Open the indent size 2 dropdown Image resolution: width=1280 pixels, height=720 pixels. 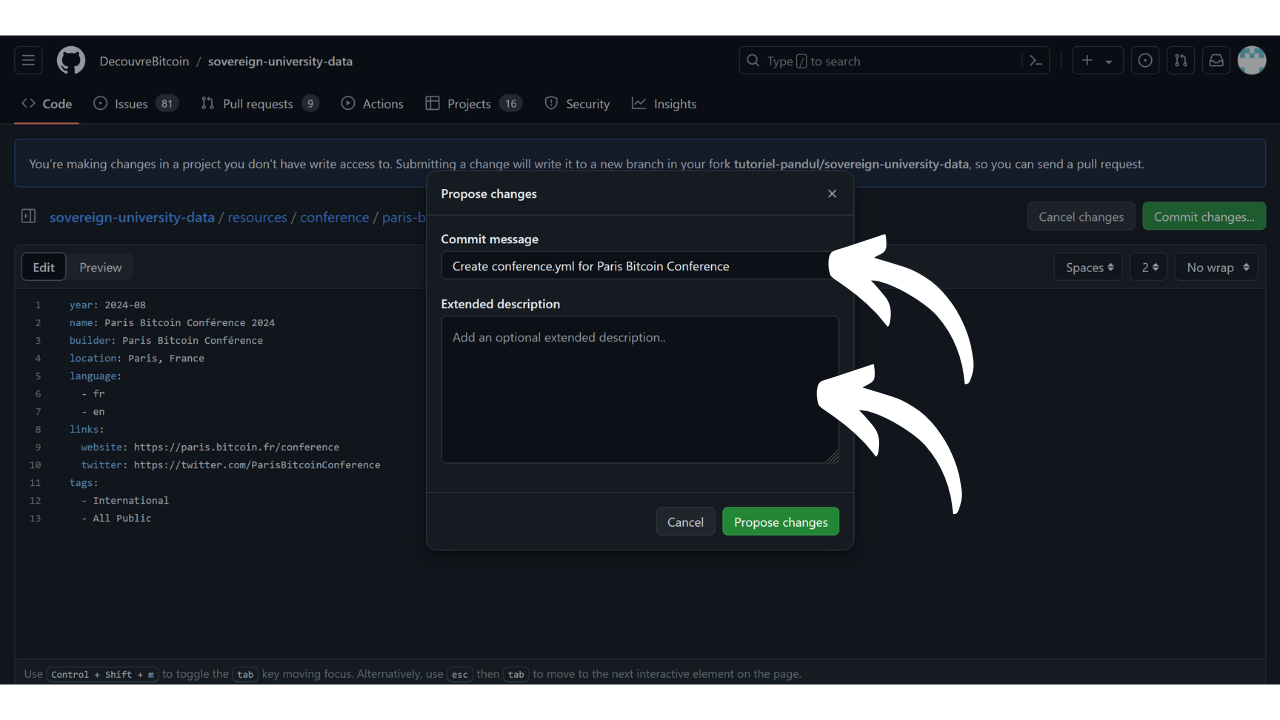(x=1149, y=267)
